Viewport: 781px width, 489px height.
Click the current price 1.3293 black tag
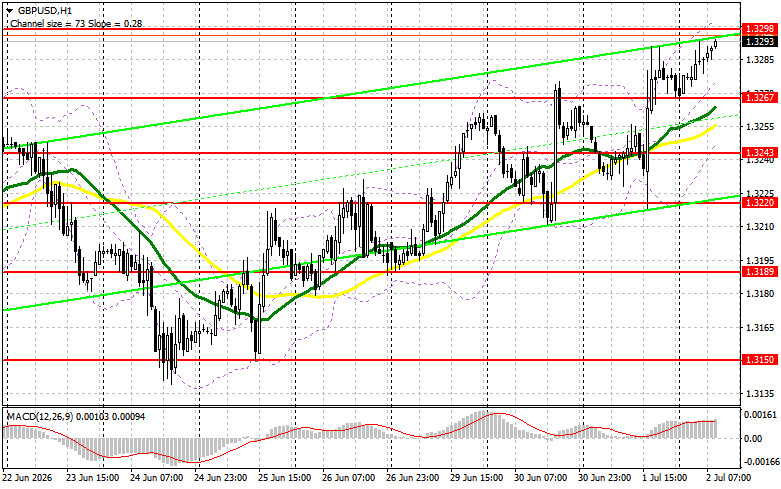tap(759, 41)
